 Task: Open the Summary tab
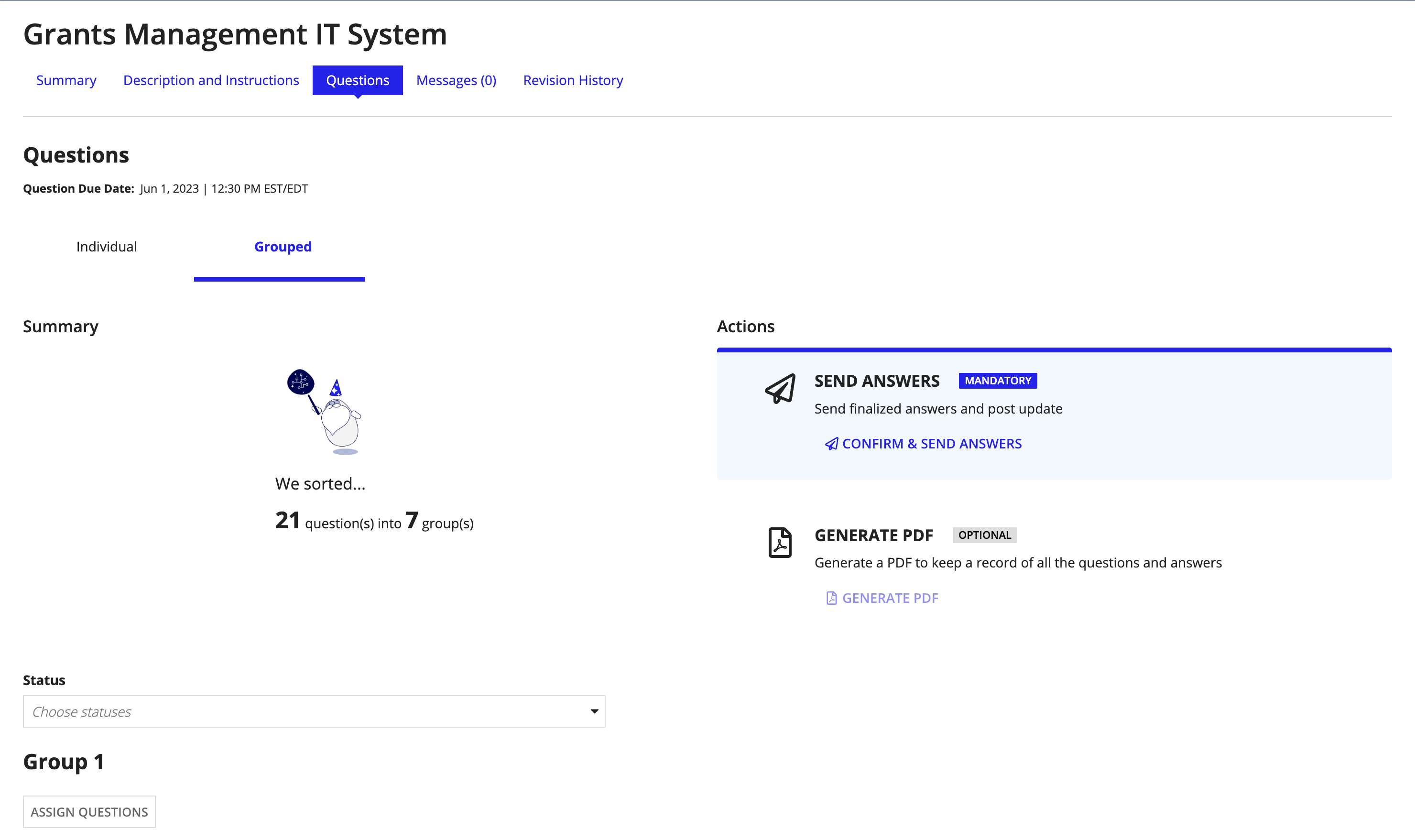coord(66,80)
